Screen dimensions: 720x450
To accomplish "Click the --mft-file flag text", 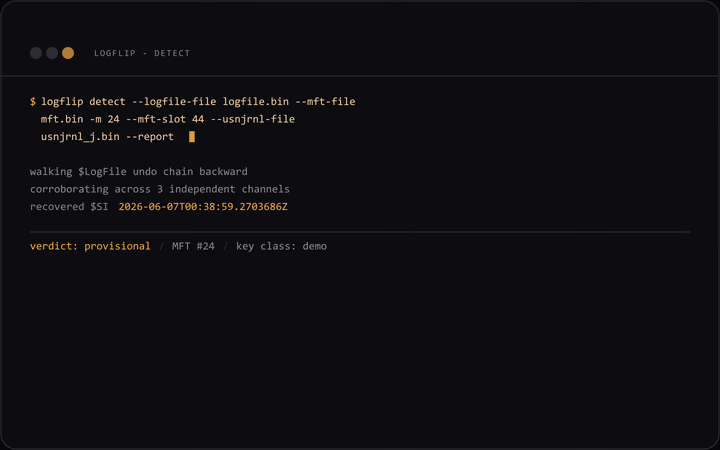I will [326, 101].
